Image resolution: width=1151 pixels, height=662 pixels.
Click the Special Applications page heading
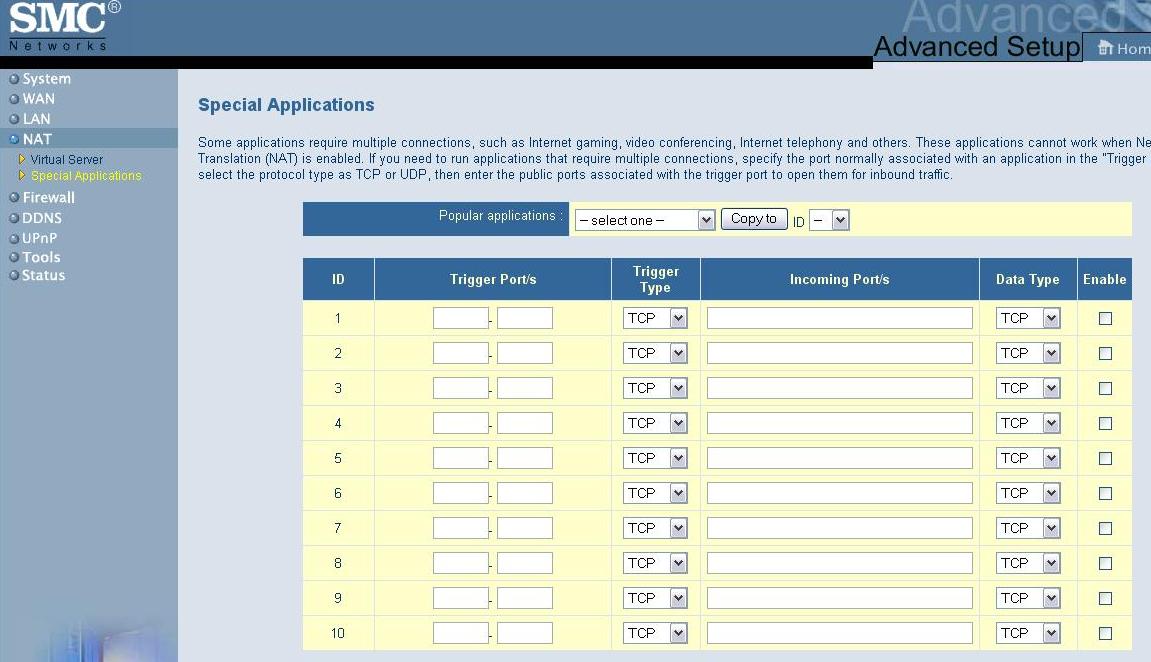(286, 105)
